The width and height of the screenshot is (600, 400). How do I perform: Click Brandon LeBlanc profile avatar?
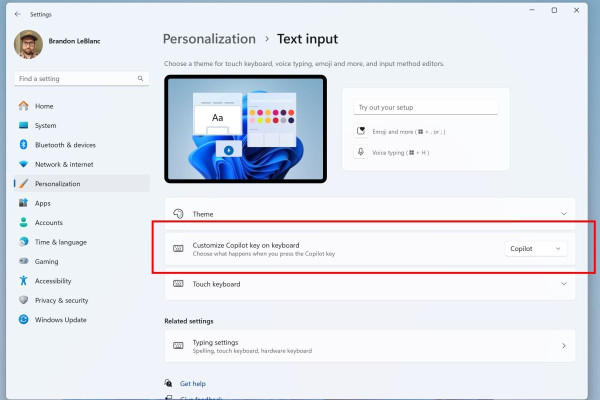[x=28, y=44]
